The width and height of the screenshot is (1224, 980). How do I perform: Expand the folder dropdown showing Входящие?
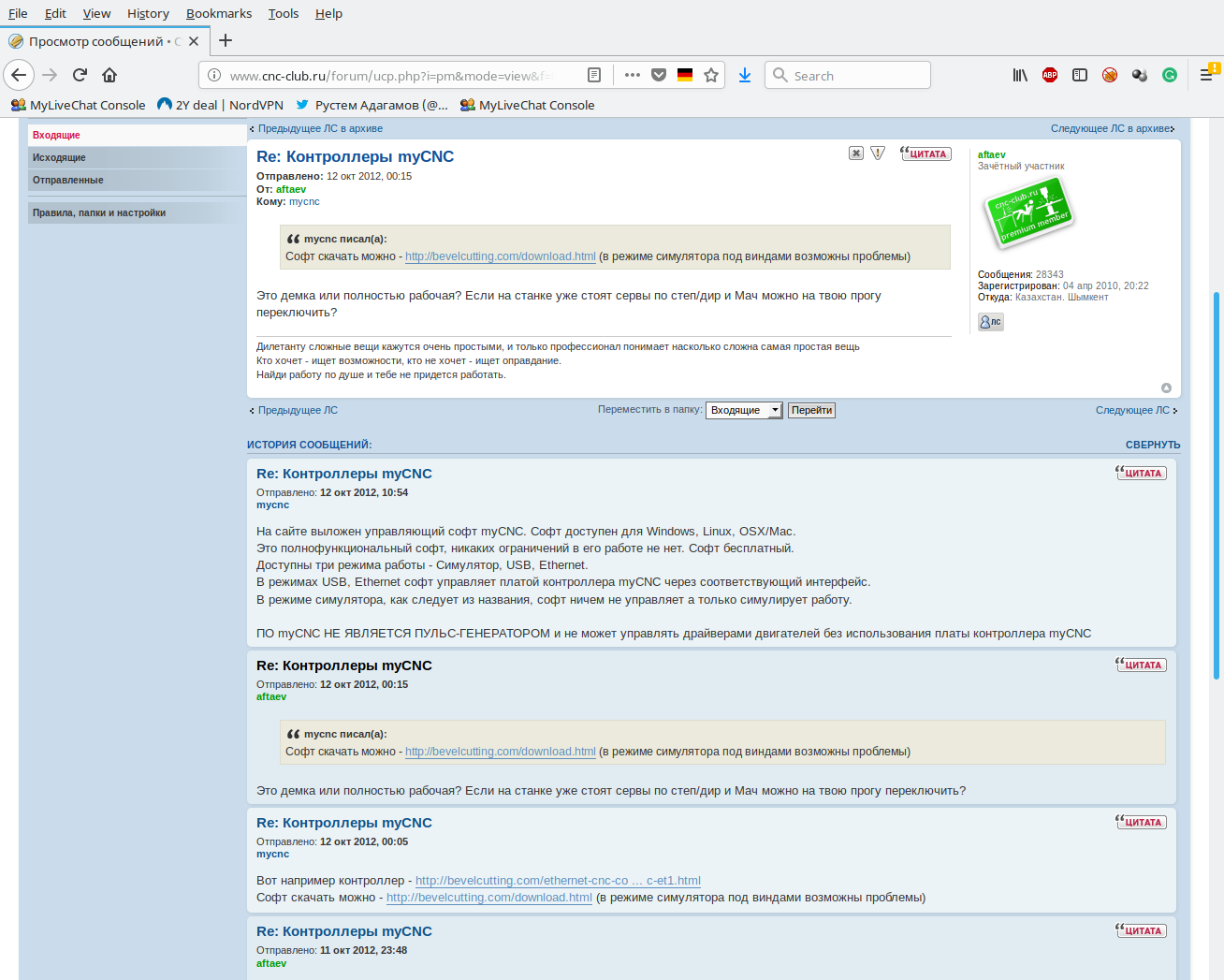(744, 410)
